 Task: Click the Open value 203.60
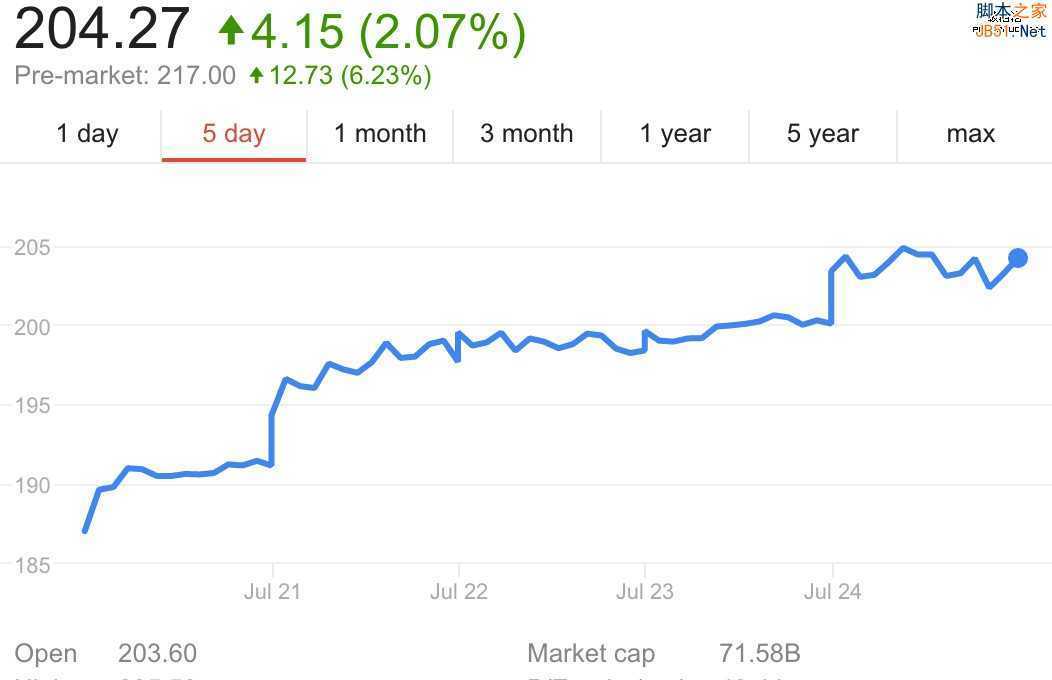tap(157, 654)
